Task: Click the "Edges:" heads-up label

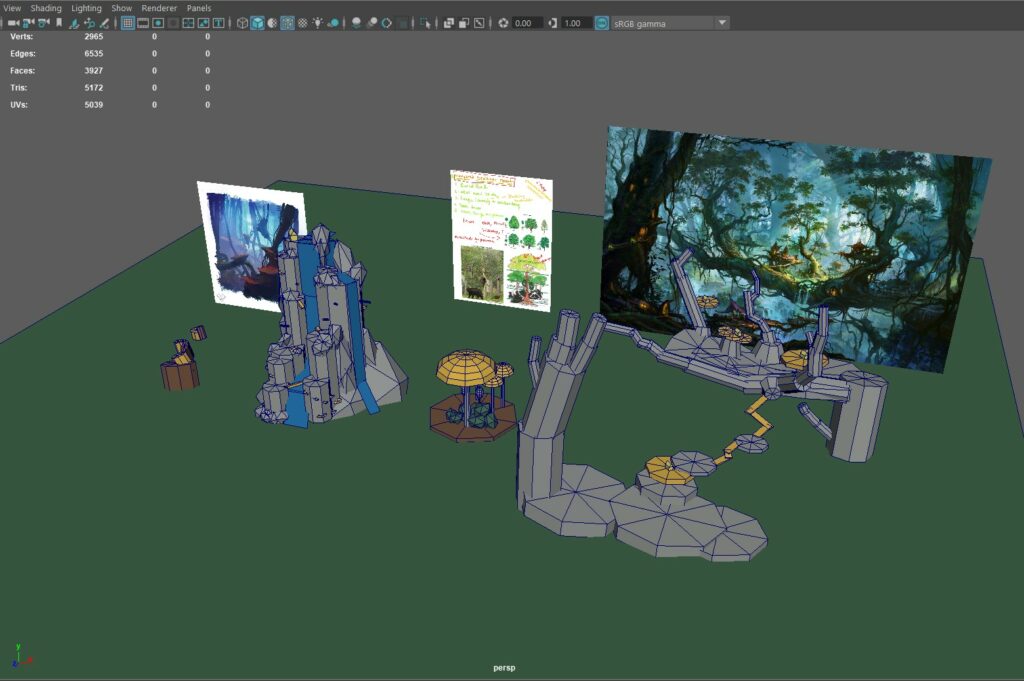Action: click(23, 54)
